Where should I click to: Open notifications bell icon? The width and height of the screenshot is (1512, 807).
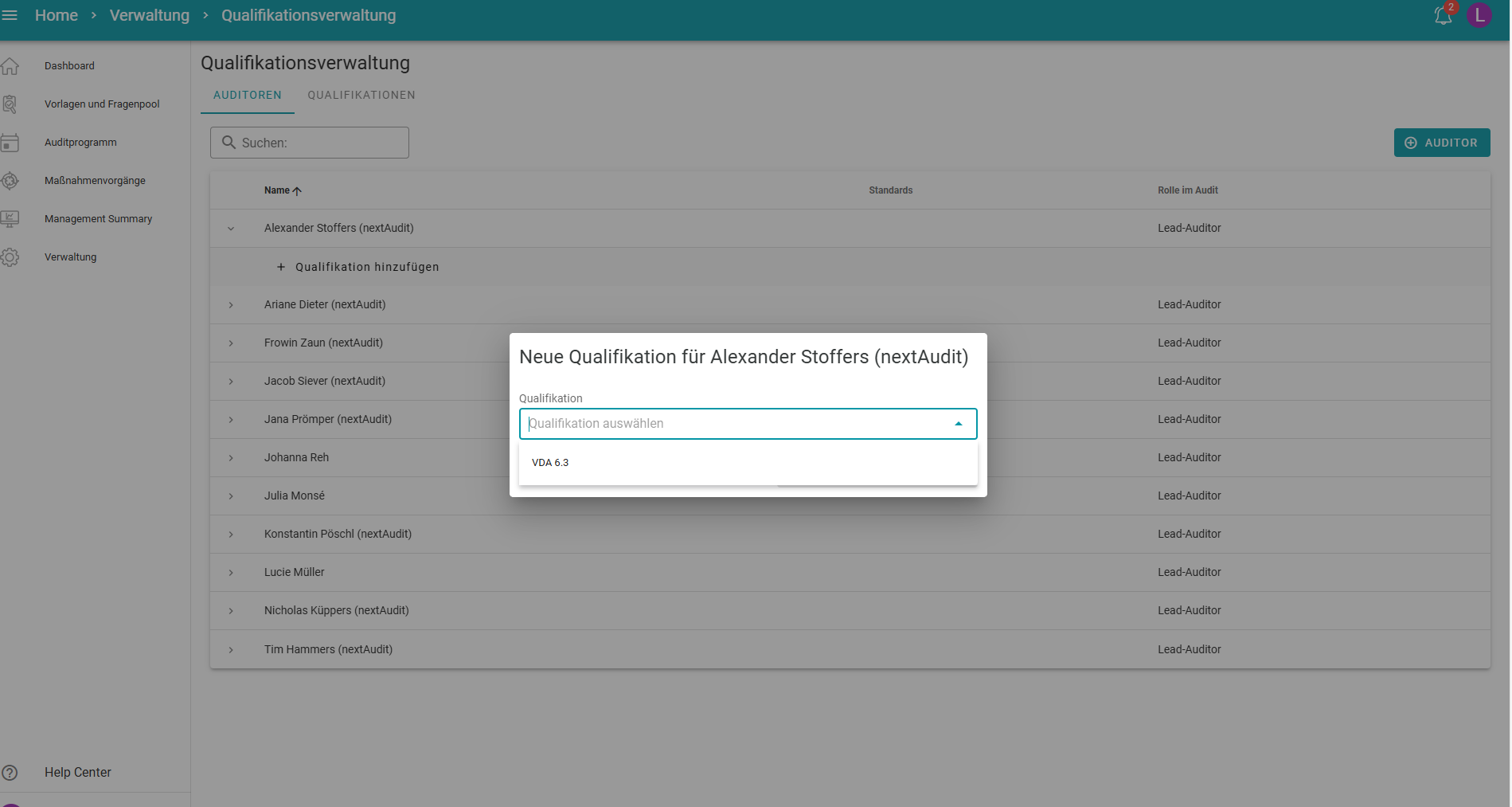point(1443,15)
